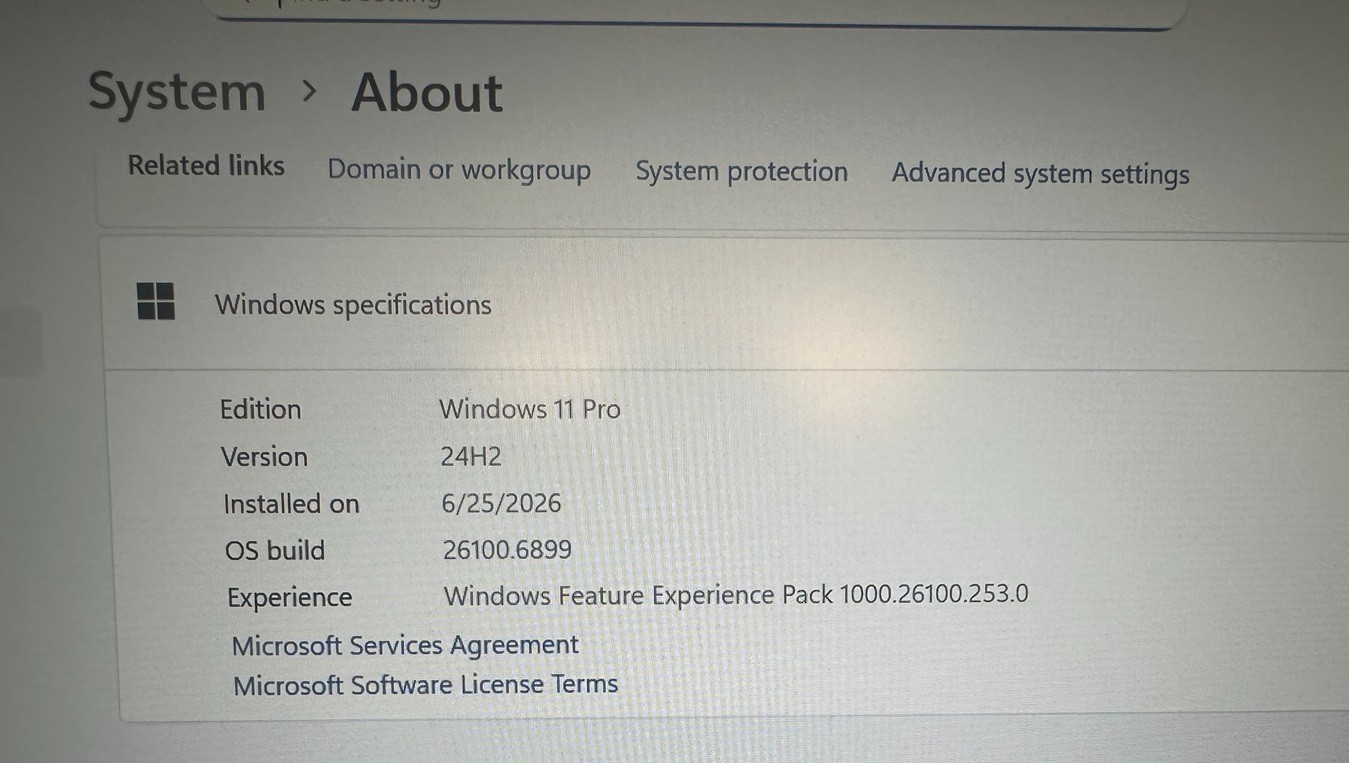This screenshot has width=1349, height=763.
Task: Go back to System in breadcrumb
Action: tap(177, 92)
